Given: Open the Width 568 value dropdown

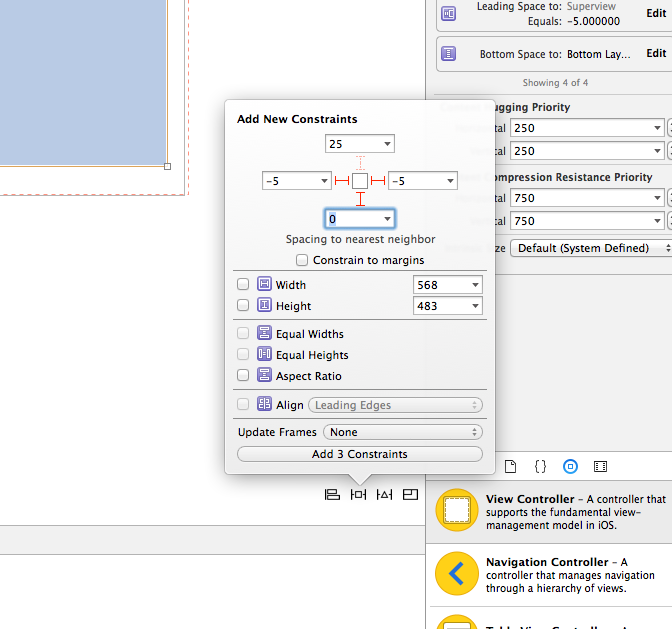Looking at the screenshot, I should point(475,285).
